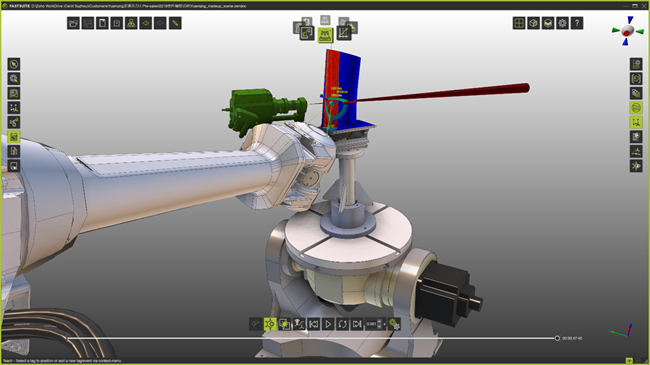Click the simulation timeline slider handle

(x=557, y=338)
